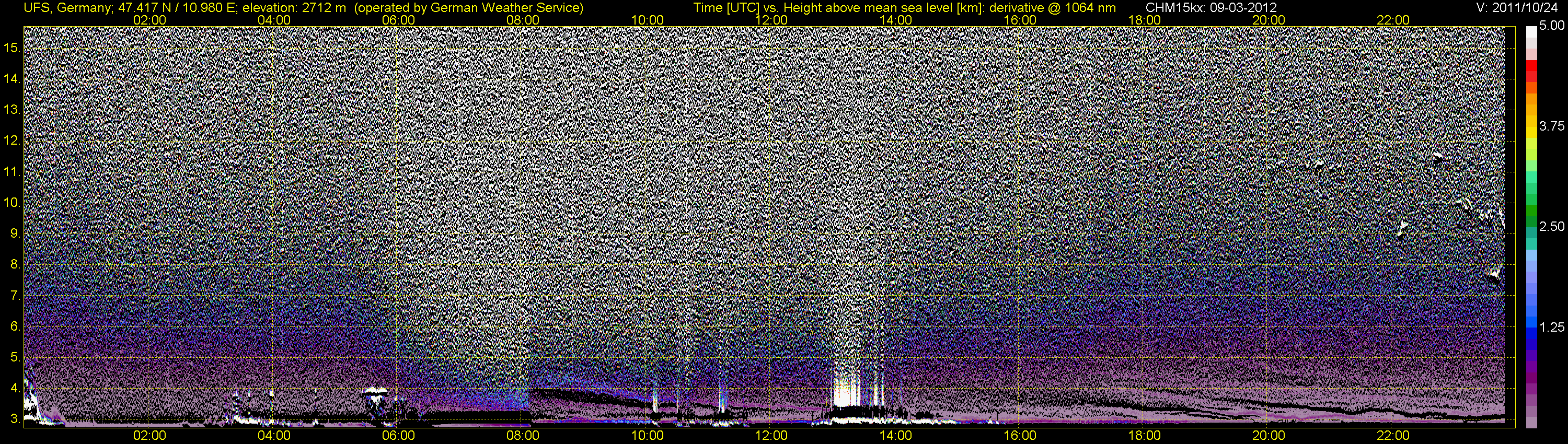Select the 10:00 tick label below the plot
The height and width of the screenshot is (444, 1568).
[x=647, y=436]
